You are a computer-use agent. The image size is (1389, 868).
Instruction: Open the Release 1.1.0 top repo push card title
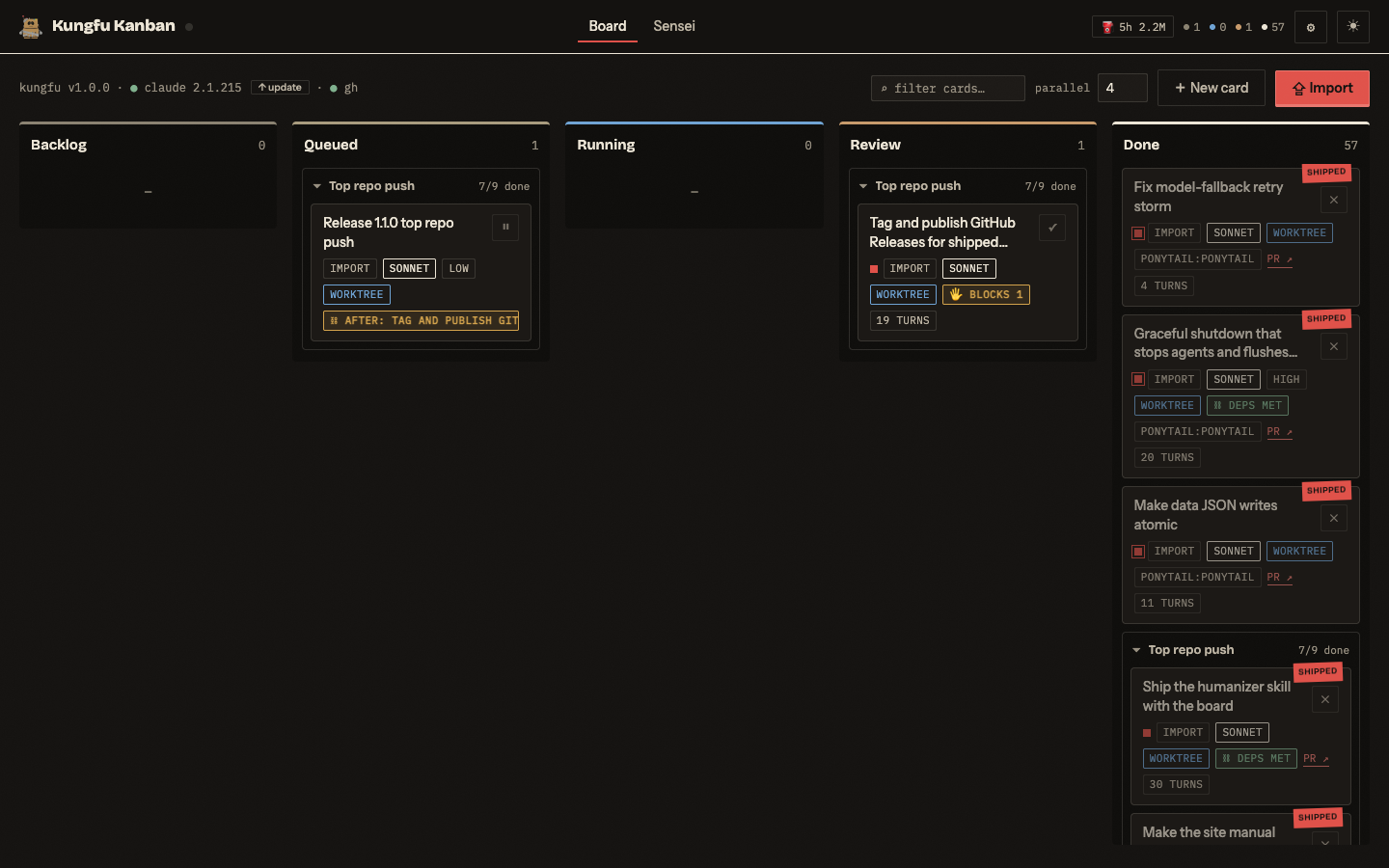(389, 232)
